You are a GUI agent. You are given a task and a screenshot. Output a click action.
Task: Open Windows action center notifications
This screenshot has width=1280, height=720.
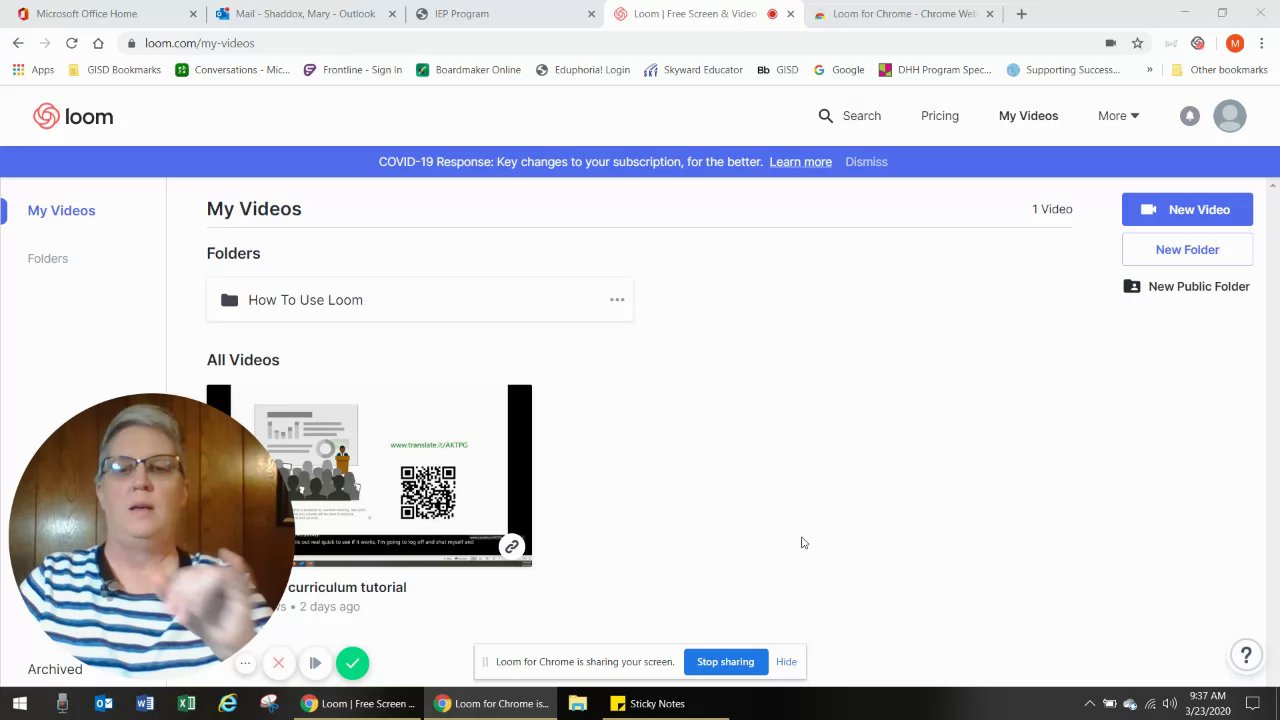(x=1253, y=704)
